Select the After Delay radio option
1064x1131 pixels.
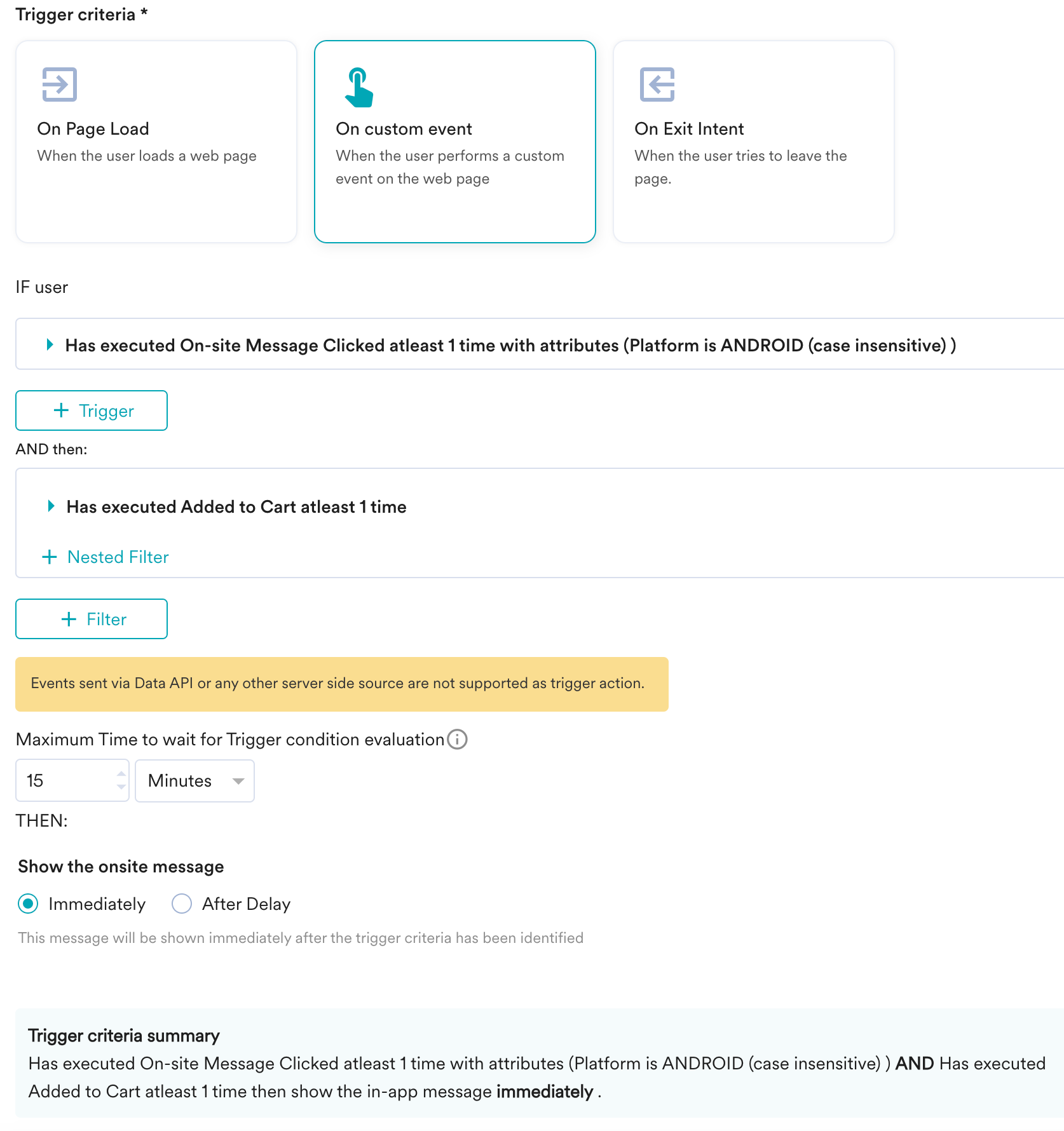tap(182, 904)
